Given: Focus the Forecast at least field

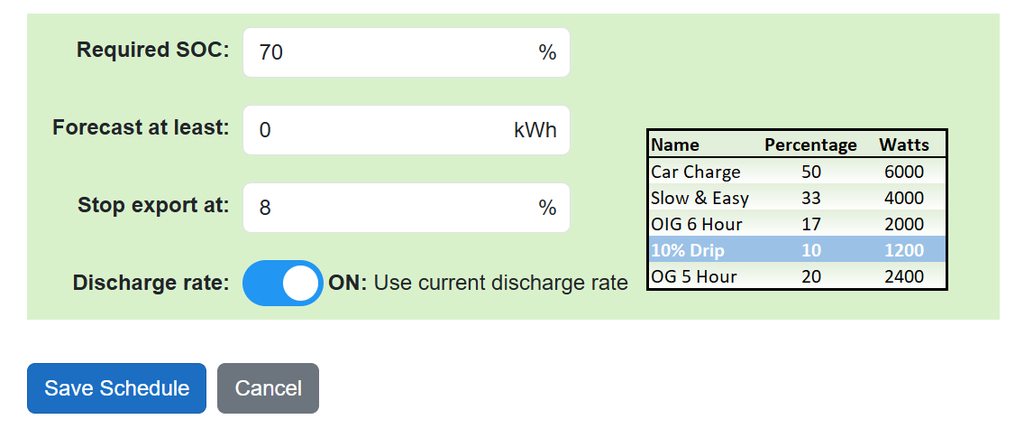Looking at the screenshot, I should coord(380,130).
